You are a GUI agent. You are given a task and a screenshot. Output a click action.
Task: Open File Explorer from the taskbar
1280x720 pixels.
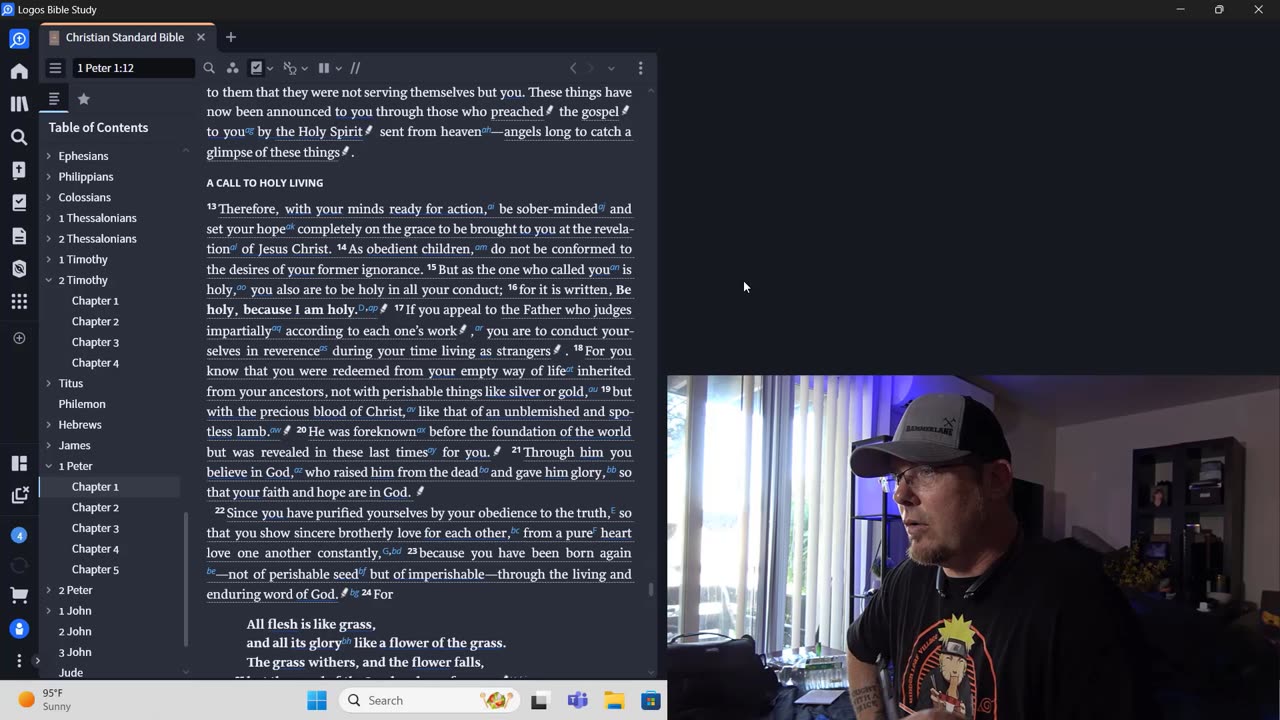[x=614, y=700]
